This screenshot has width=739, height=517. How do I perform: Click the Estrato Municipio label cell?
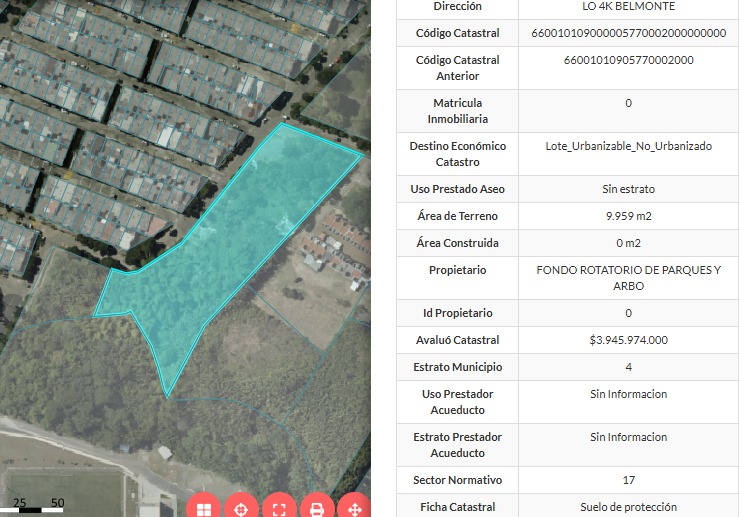coord(457,367)
